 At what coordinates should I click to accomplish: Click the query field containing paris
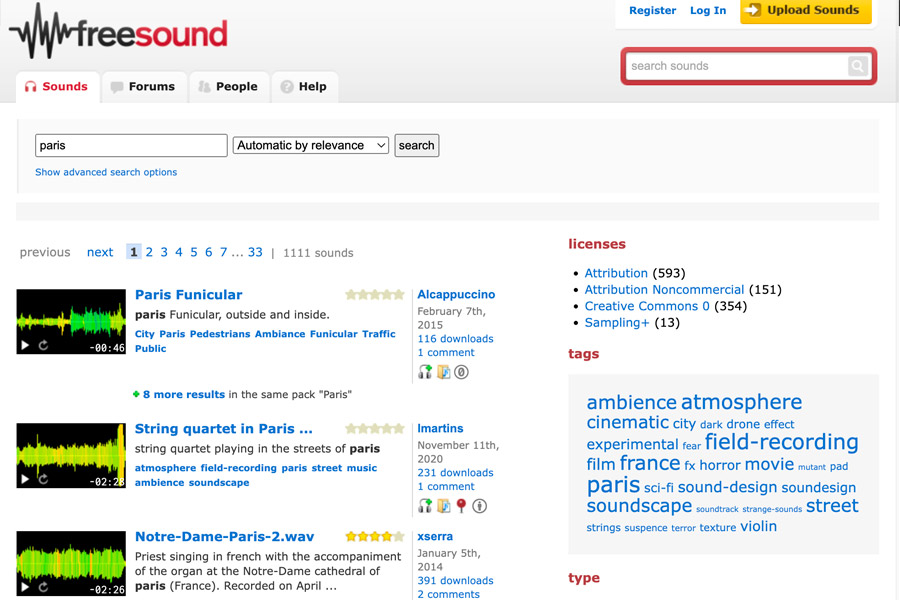(131, 145)
